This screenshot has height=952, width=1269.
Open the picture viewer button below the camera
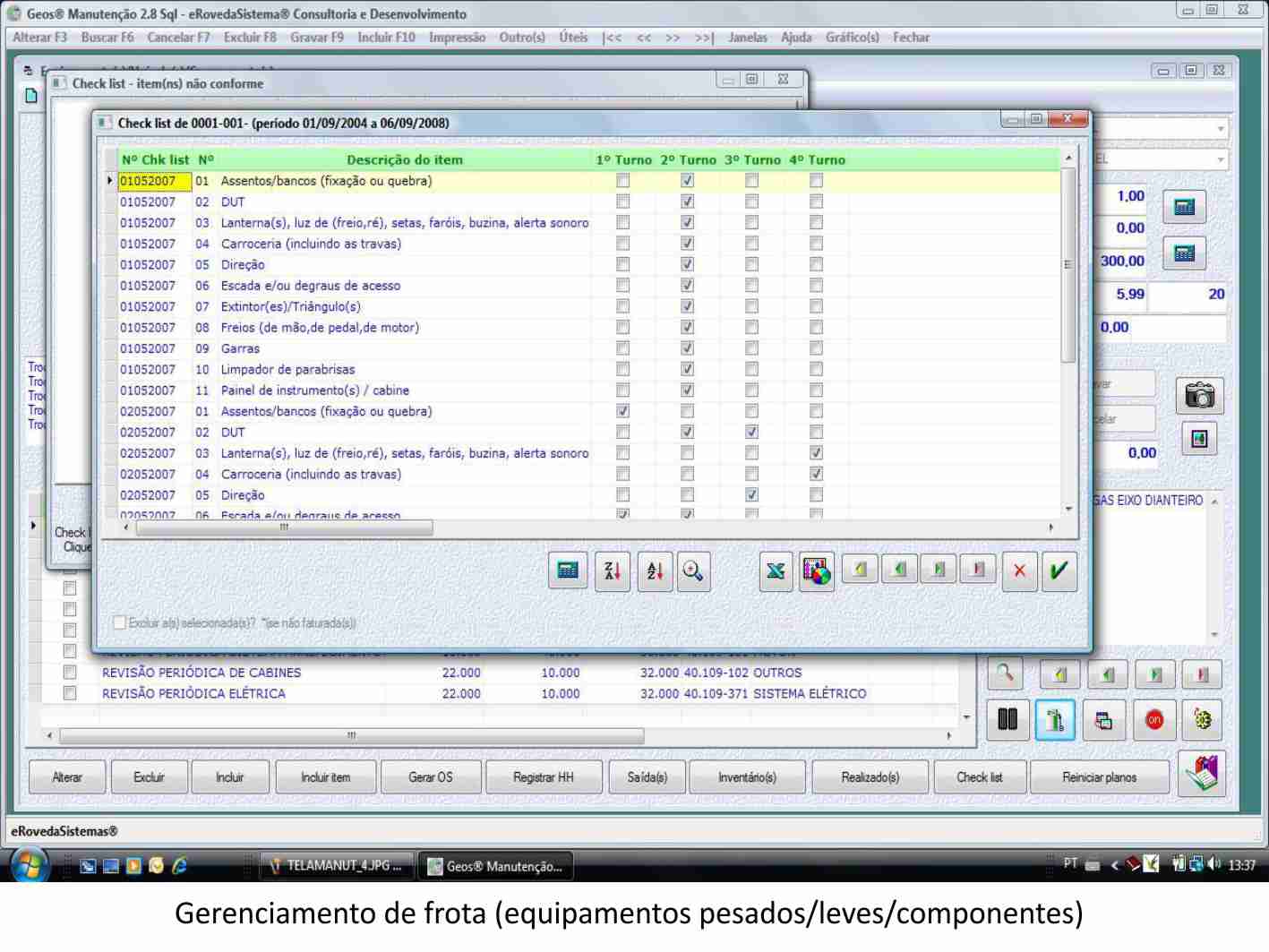tap(1199, 439)
